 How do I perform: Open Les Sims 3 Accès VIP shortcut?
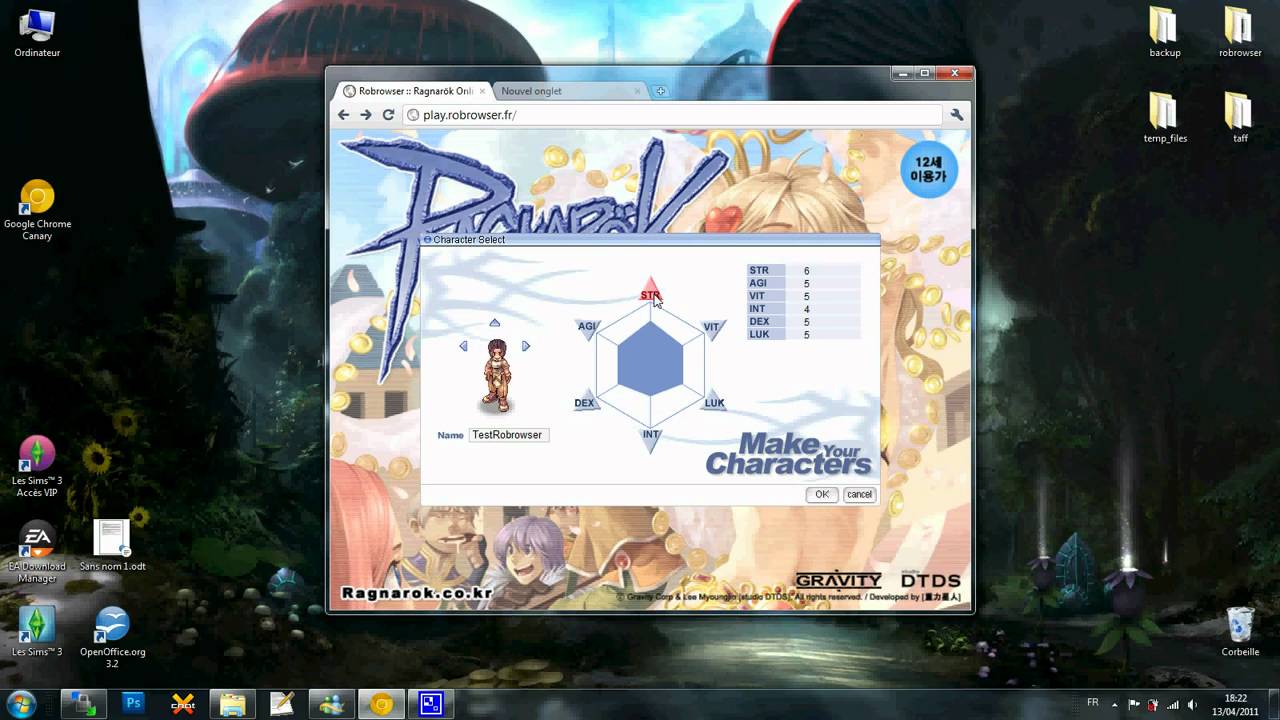37,467
